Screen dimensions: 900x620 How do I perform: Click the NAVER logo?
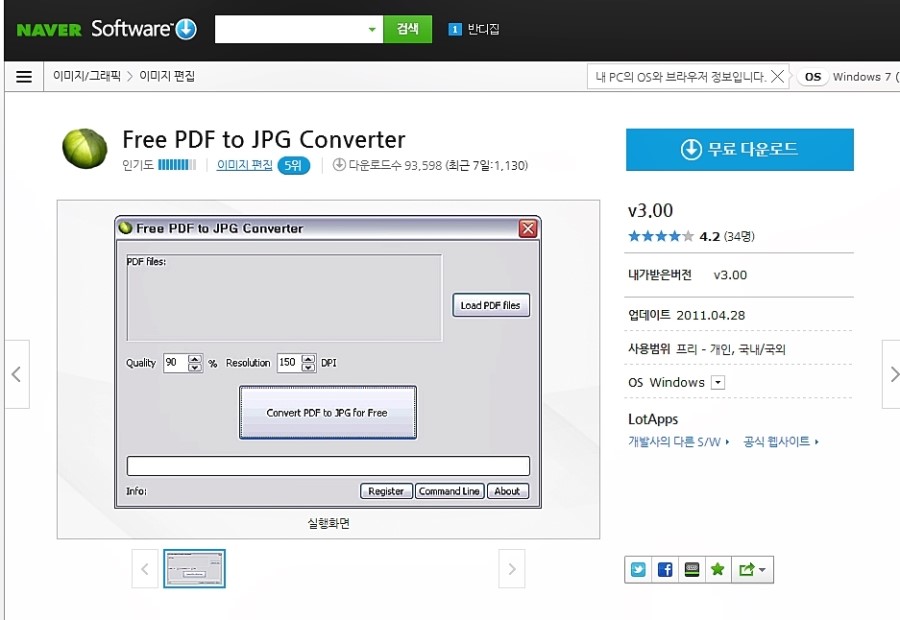pos(49,29)
